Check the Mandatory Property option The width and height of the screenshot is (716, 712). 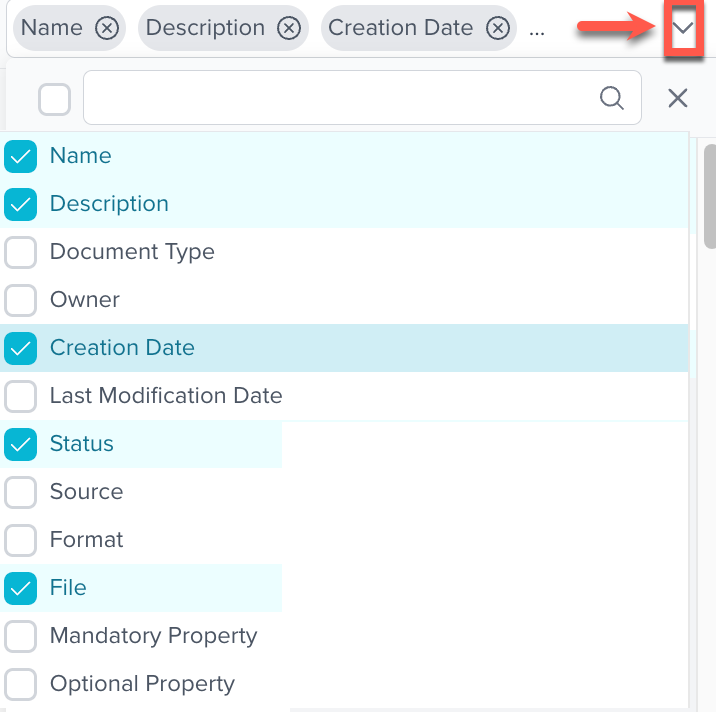21,636
